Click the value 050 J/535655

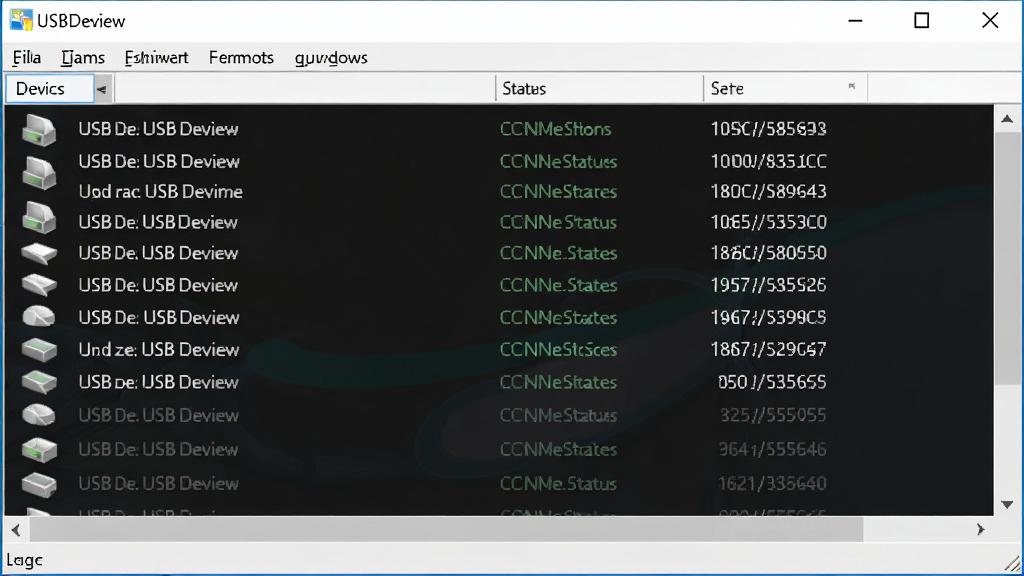click(772, 382)
